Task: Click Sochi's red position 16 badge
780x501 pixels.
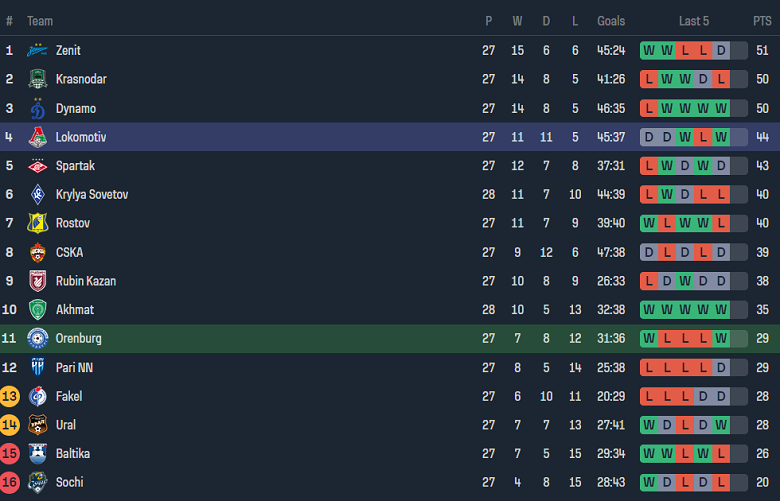Action: pyautogui.click(x=10, y=482)
